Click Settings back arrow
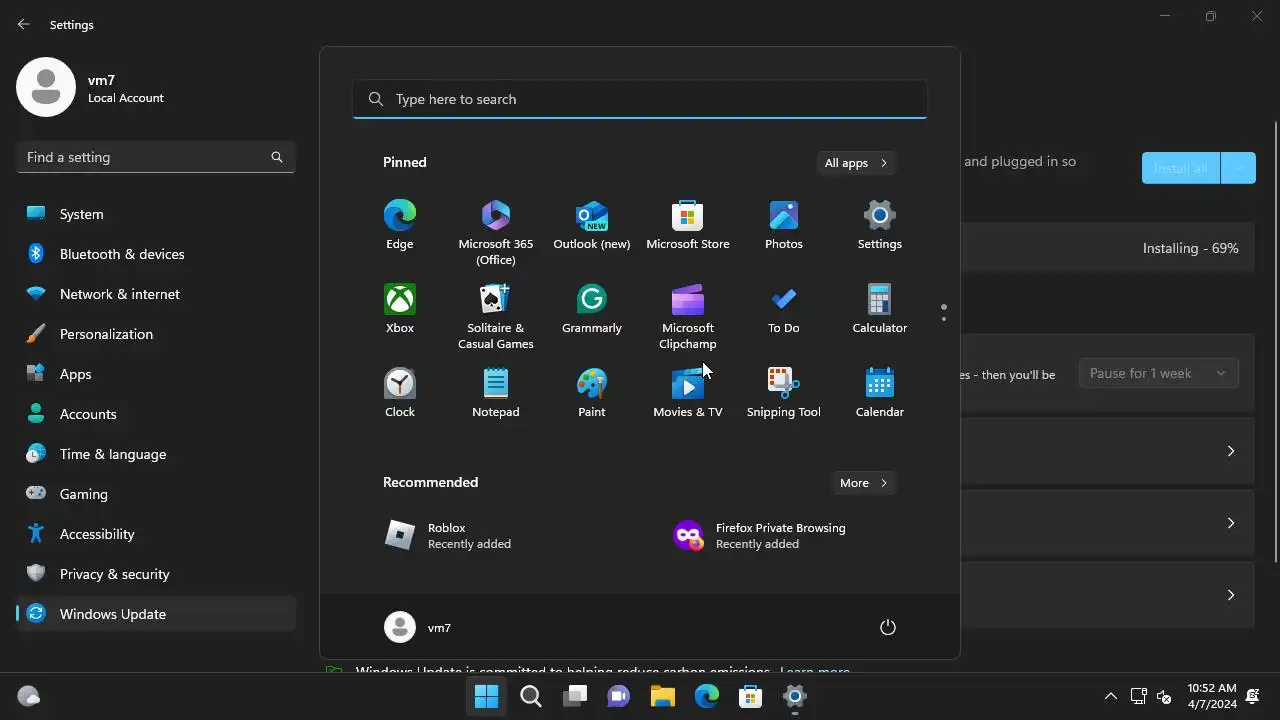The height and width of the screenshot is (720, 1280). point(24,24)
